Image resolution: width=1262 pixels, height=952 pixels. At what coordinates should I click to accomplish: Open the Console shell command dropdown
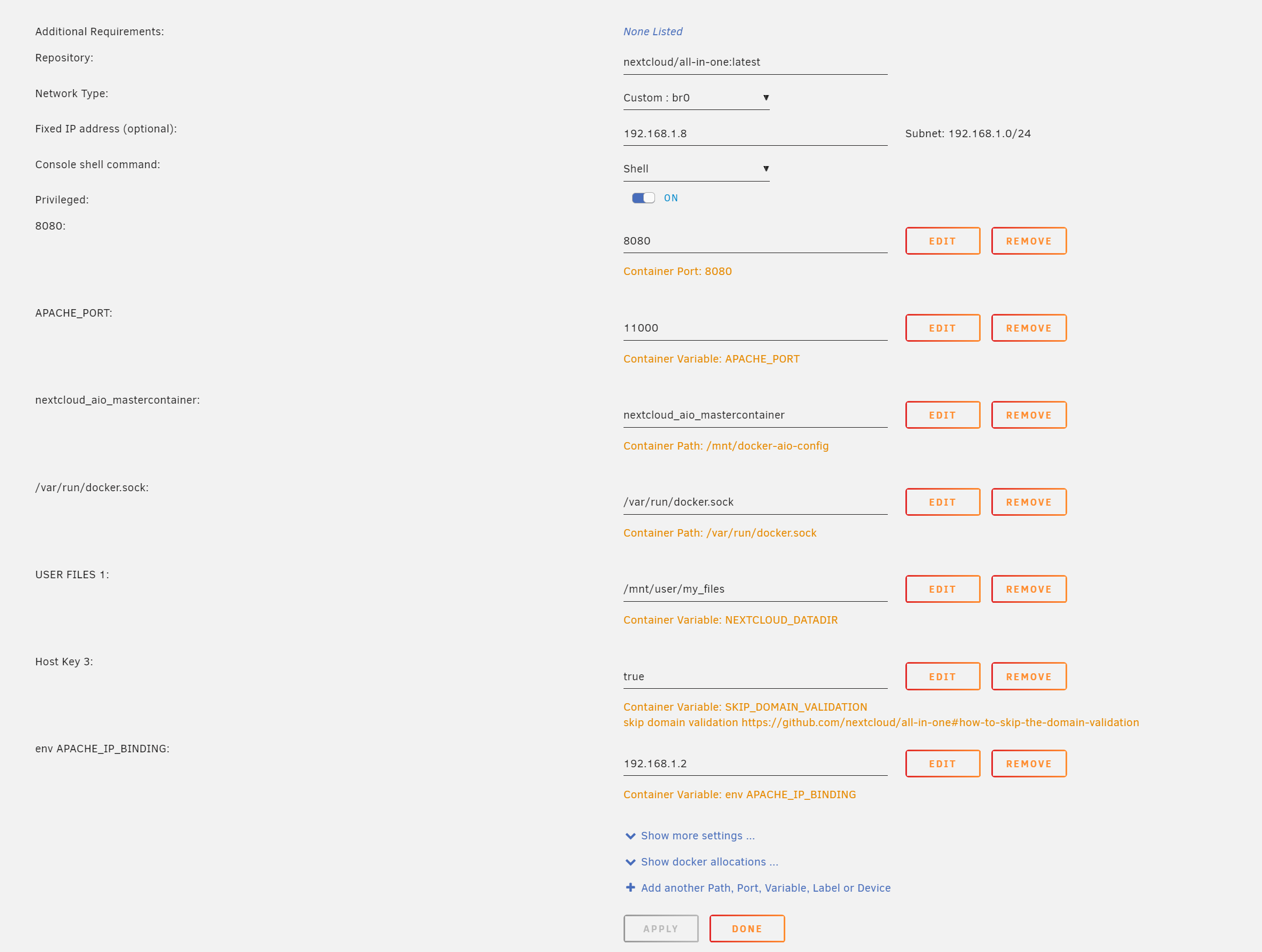696,169
